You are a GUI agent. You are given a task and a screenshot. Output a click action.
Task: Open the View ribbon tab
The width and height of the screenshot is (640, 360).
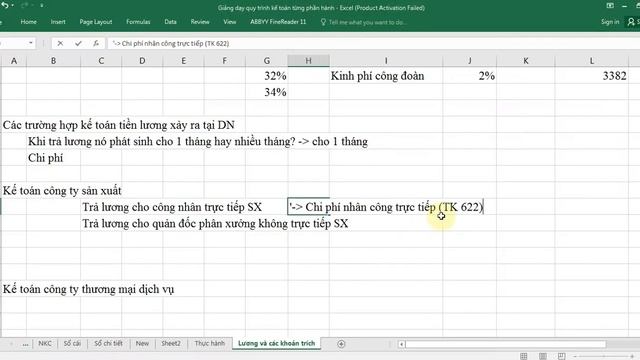tap(230, 22)
